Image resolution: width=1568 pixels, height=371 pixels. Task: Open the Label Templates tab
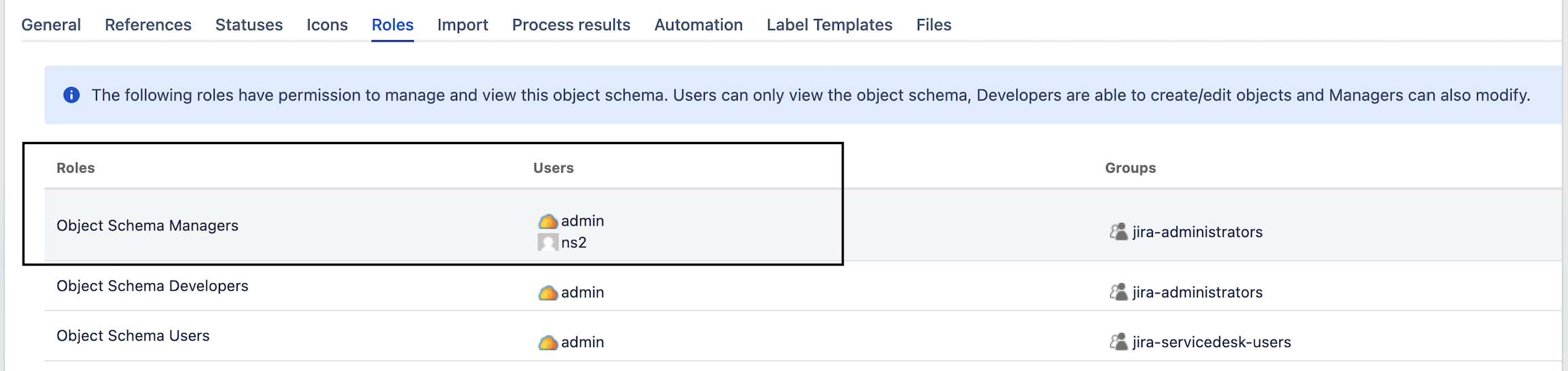tap(830, 24)
